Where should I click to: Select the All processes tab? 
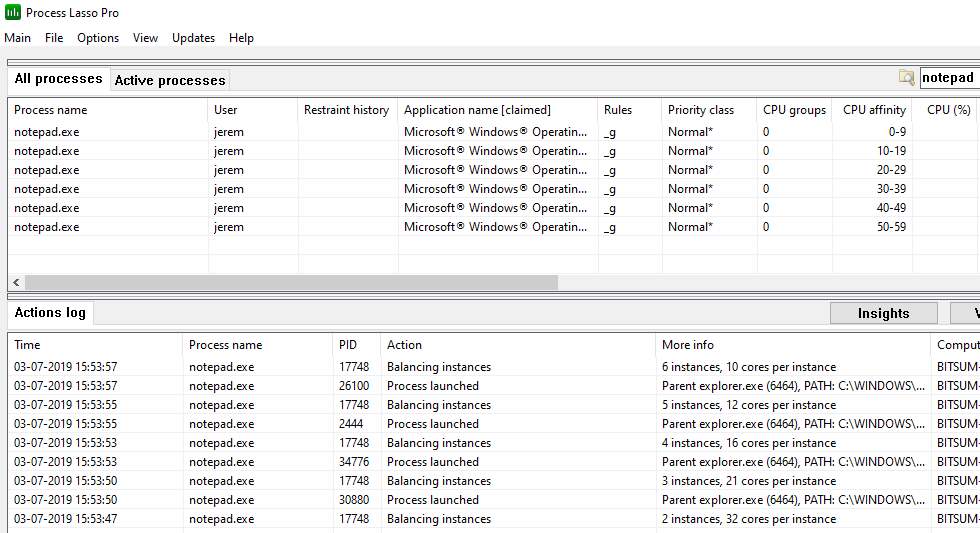pyautogui.click(x=59, y=79)
